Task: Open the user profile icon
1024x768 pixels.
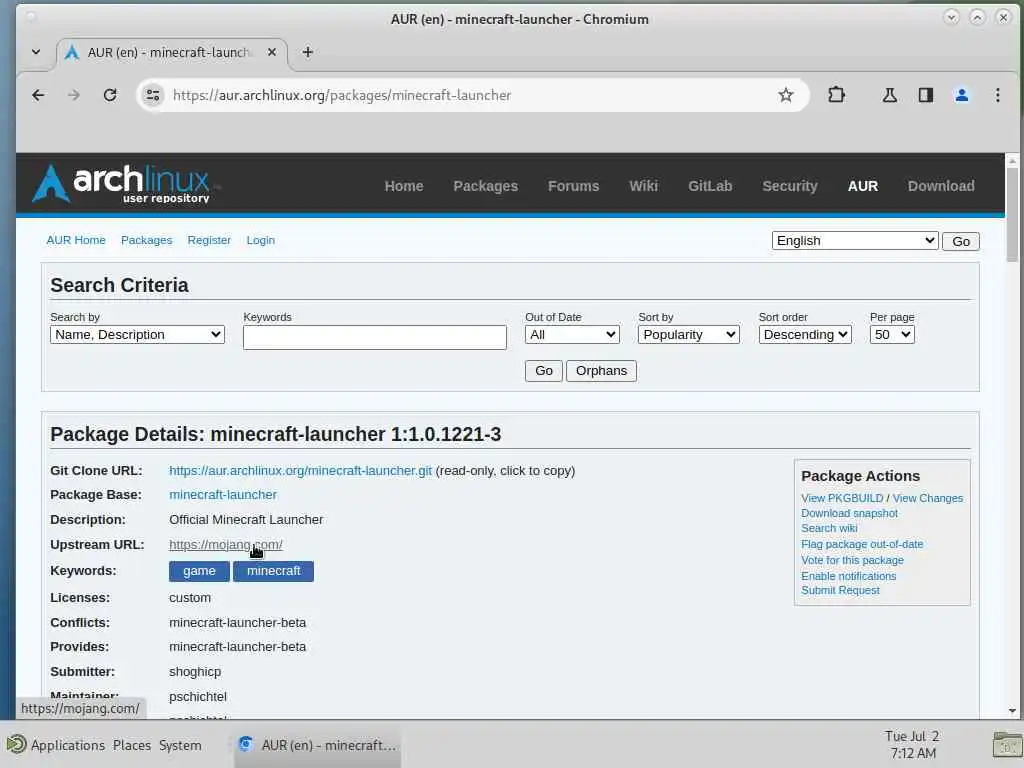Action: click(x=961, y=95)
